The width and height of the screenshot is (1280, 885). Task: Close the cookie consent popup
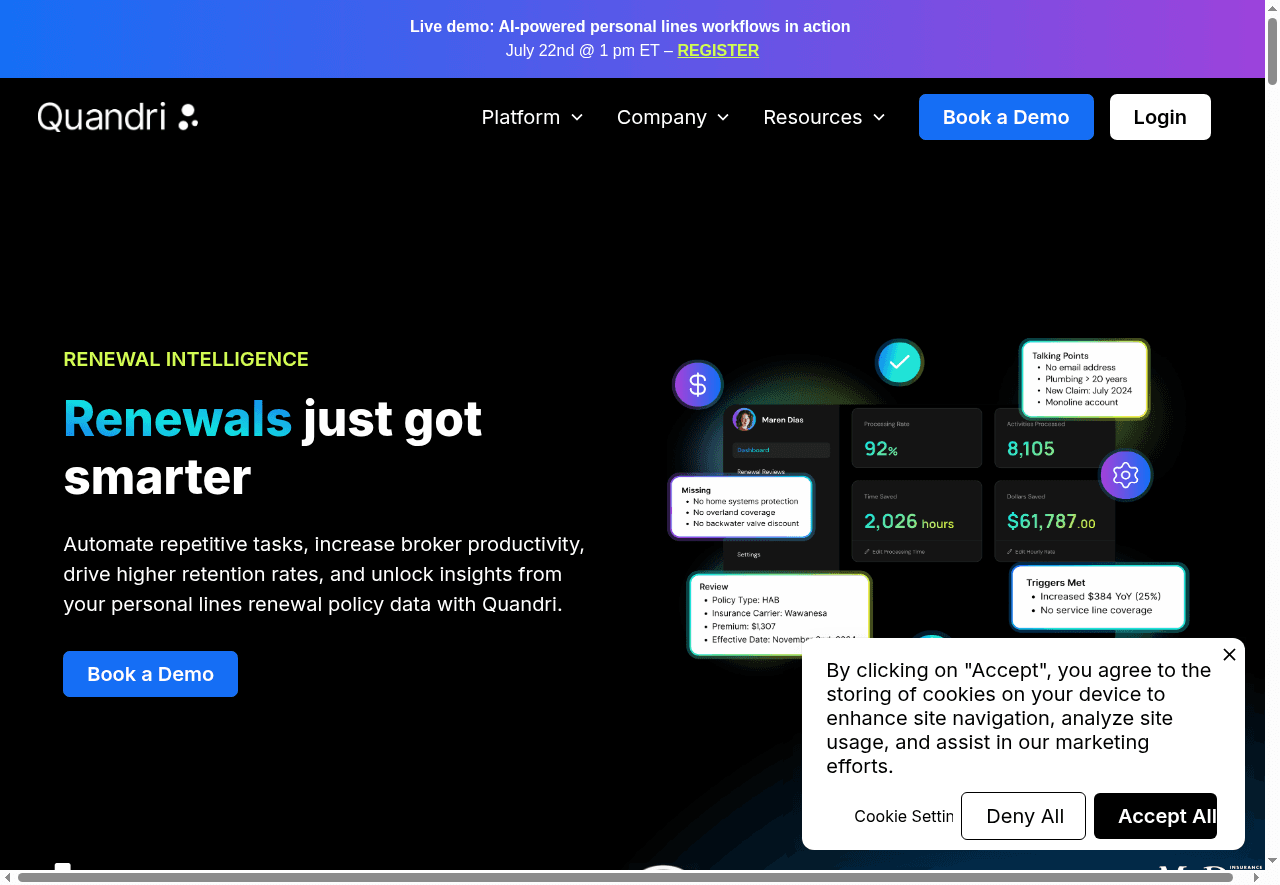[x=1229, y=655]
